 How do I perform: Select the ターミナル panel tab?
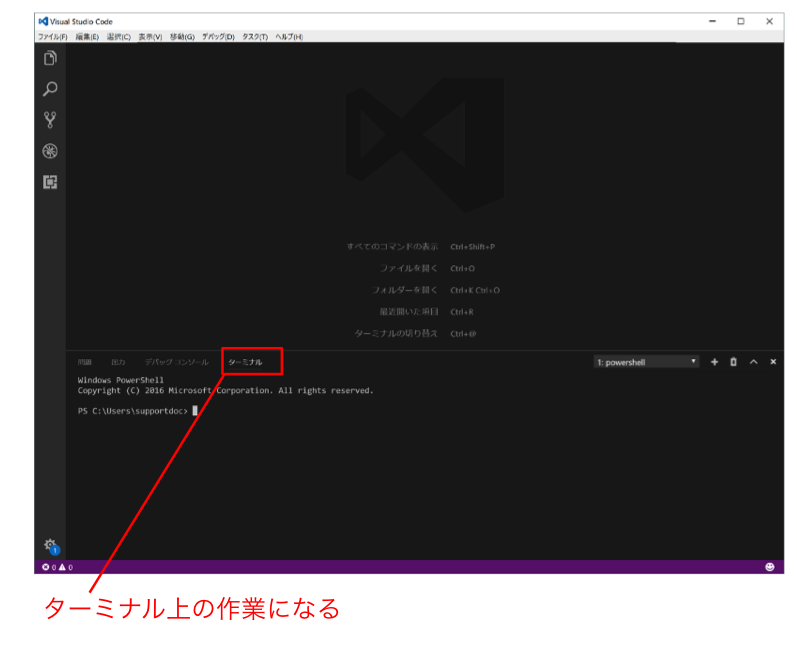tap(245, 362)
